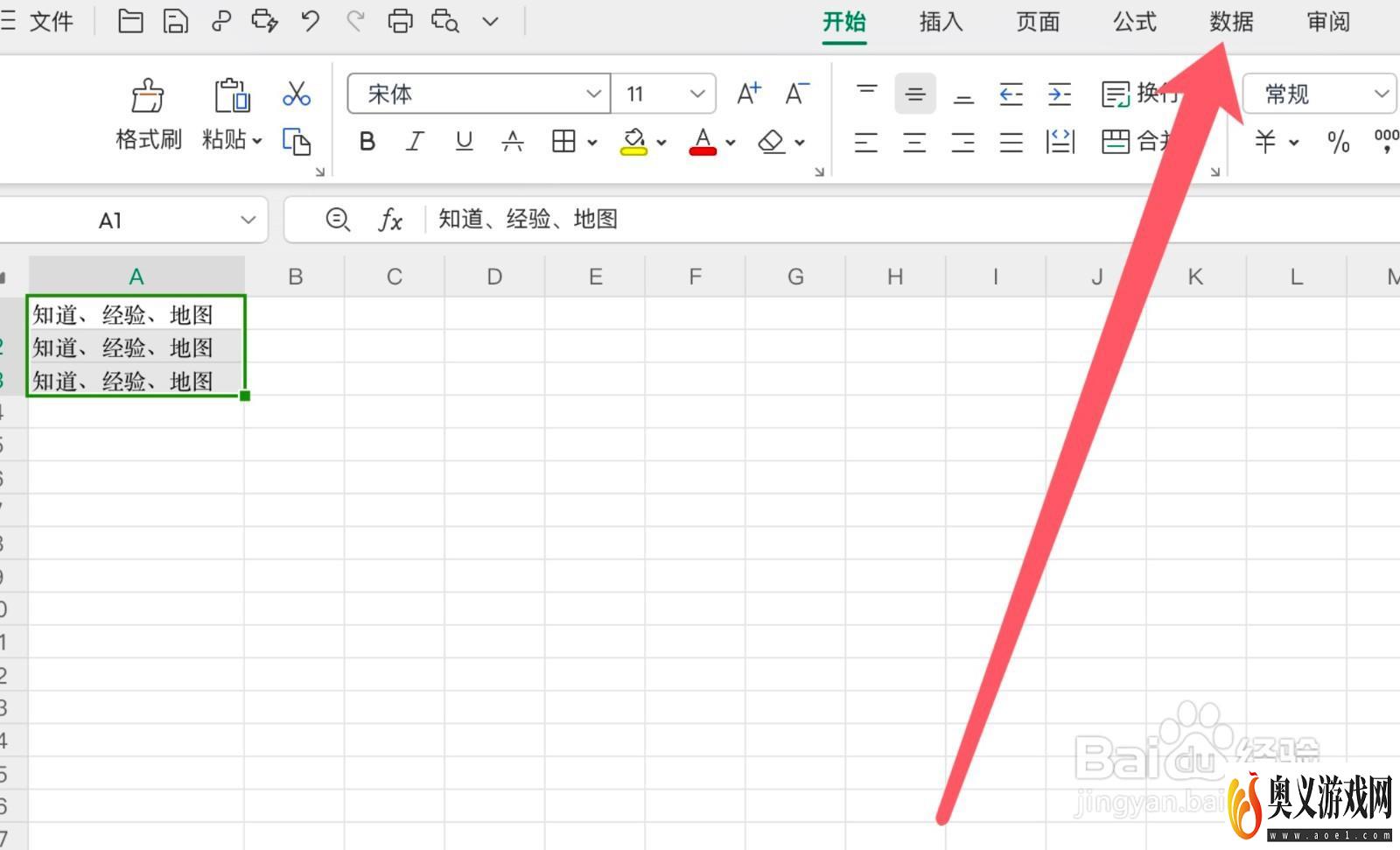Click the distributed alignment icon
The height and width of the screenshot is (850, 1400).
point(1060,141)
